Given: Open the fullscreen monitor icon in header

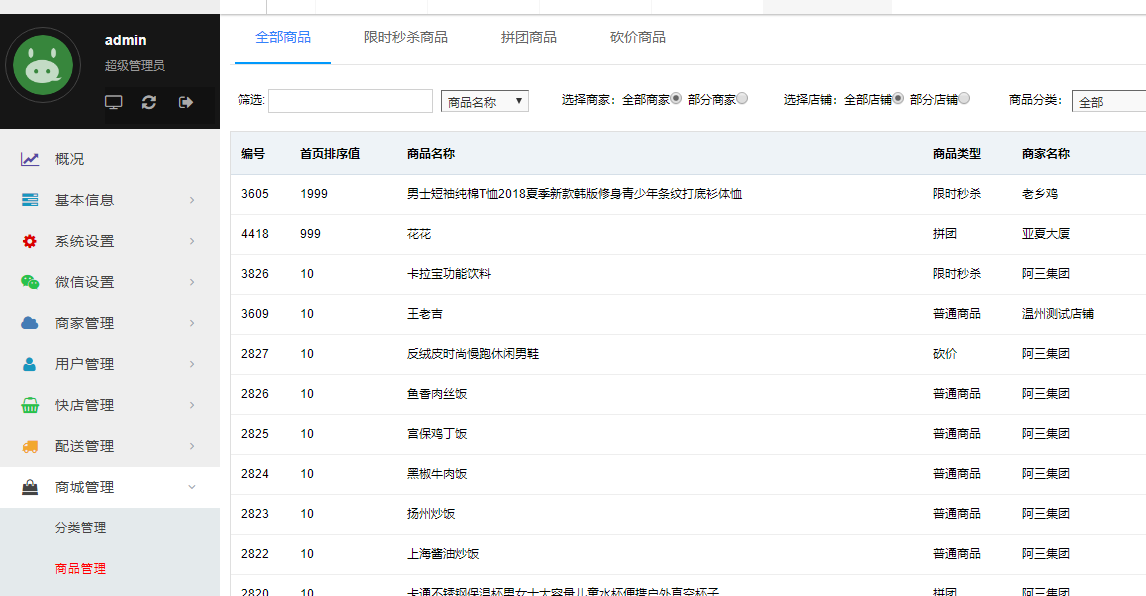Looking at the screenshot, I should (x=113, y=101).
